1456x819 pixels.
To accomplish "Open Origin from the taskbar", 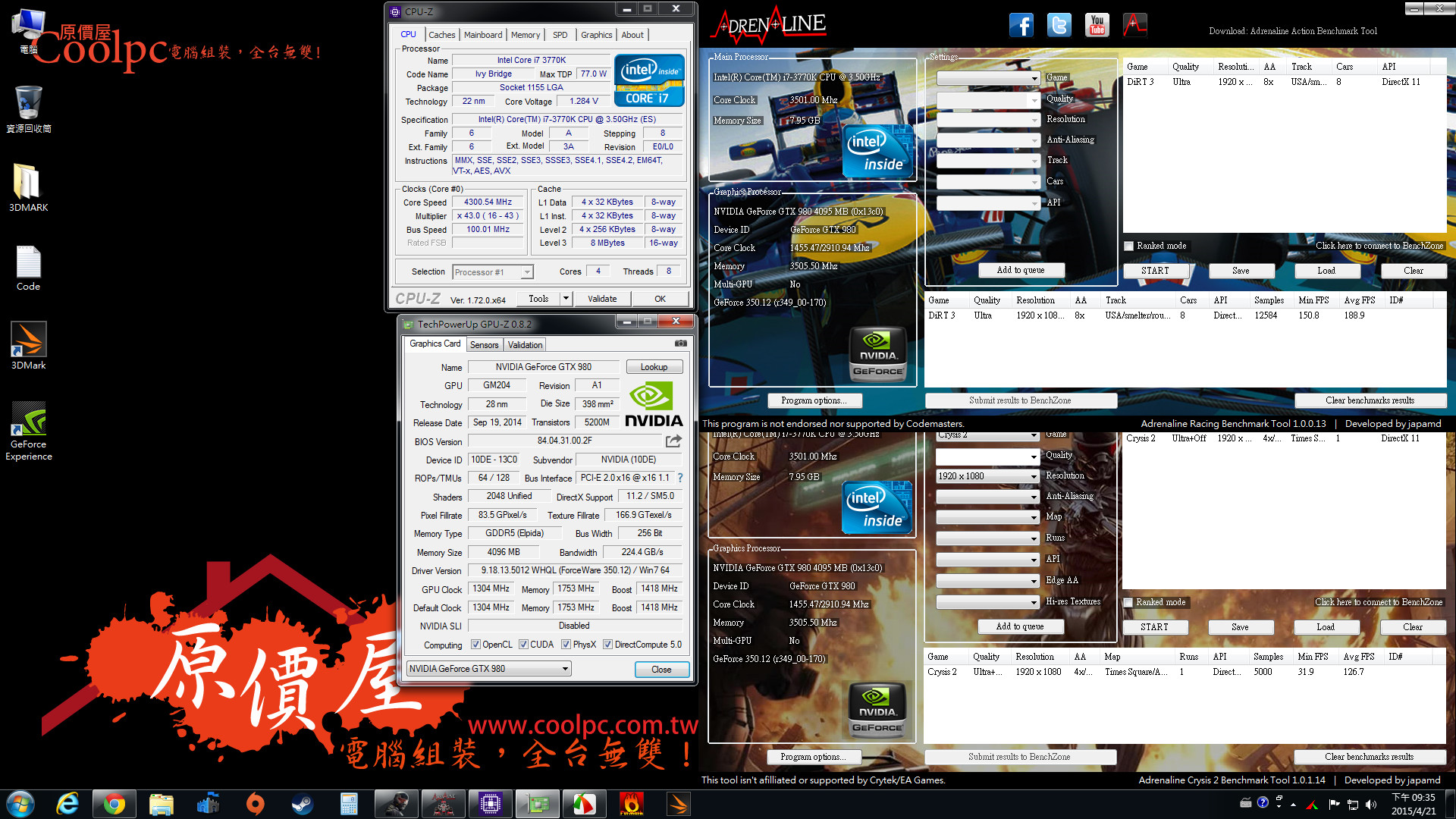I will pos(256,804).
